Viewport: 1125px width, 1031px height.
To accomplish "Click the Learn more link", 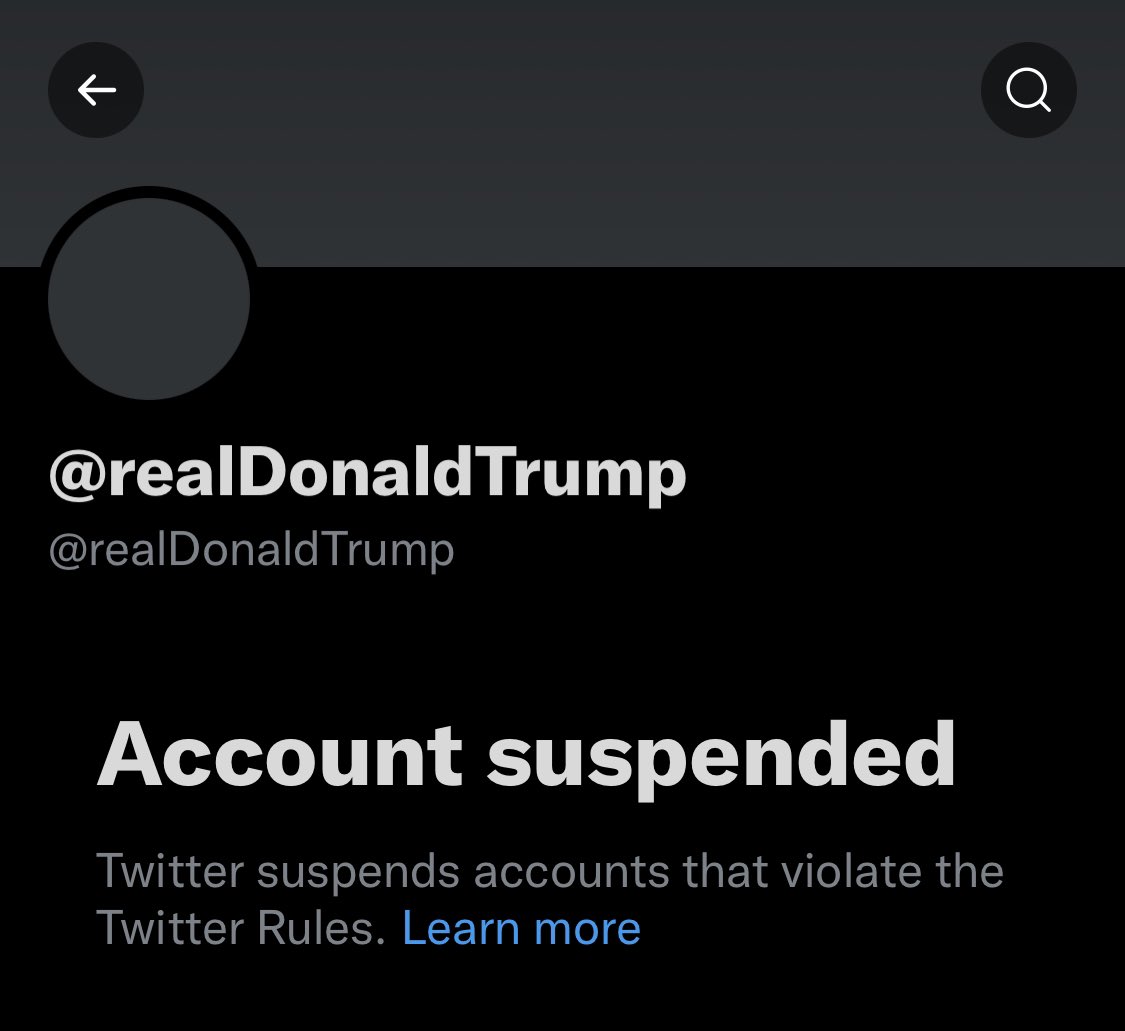I will pyautogui.click(x=522, y=928).
